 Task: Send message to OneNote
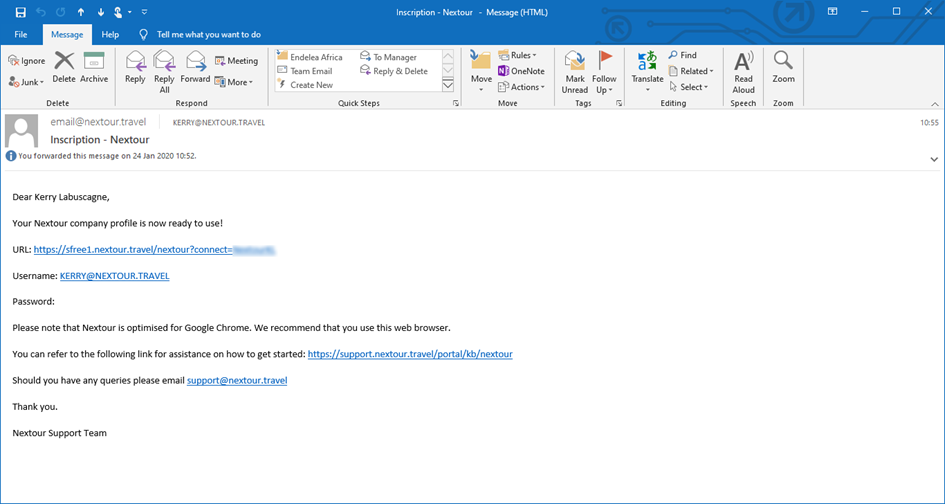(x=521, y=71)
